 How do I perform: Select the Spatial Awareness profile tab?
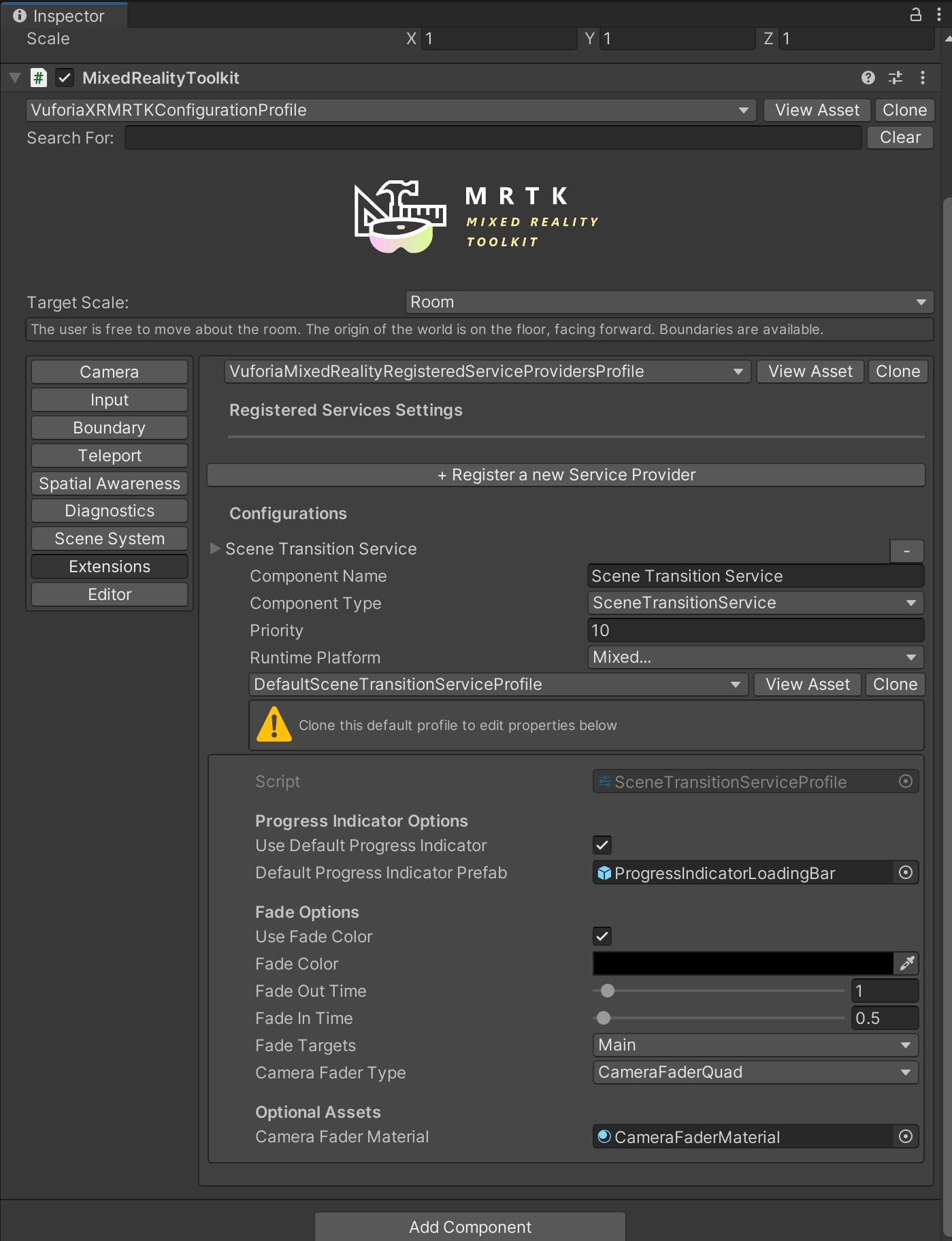coord(110,484)
